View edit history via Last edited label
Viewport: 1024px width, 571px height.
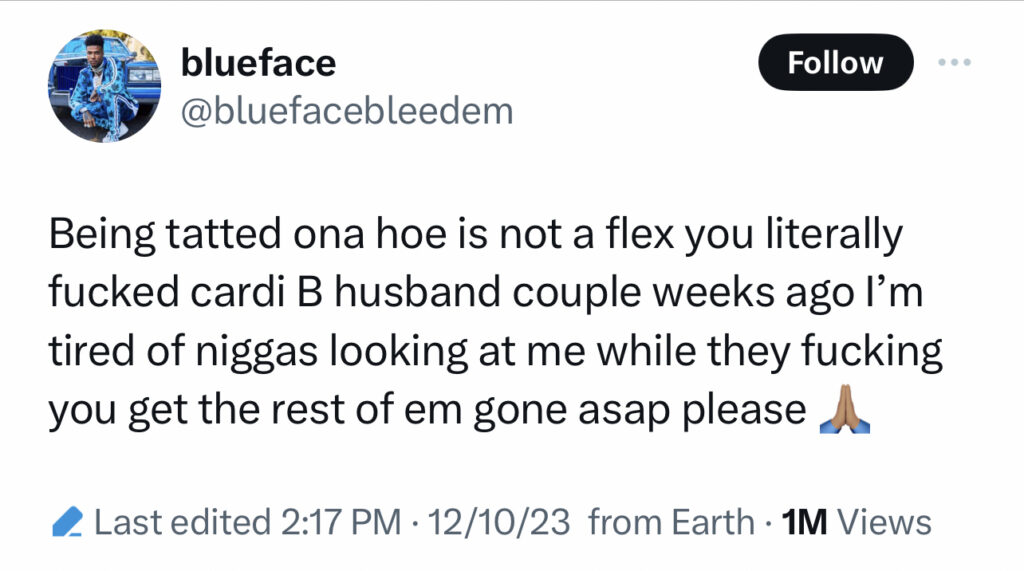point(182,522)
